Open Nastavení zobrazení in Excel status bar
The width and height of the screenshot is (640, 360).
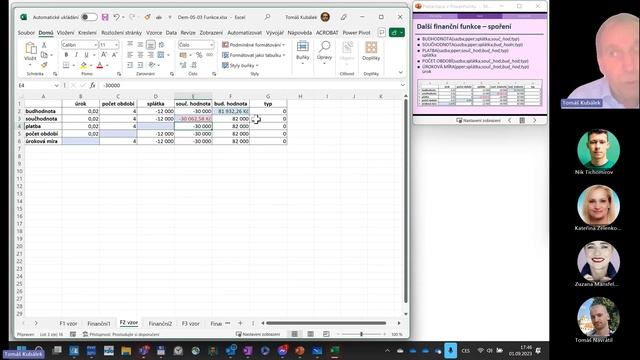coord(258,334)
